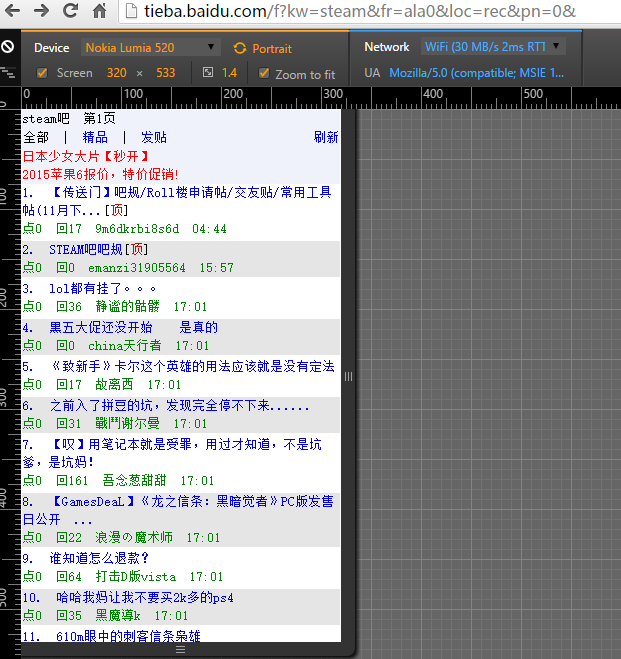
Task: Click the author name 浪漫の魔术师
Action: tap(134, 537)
